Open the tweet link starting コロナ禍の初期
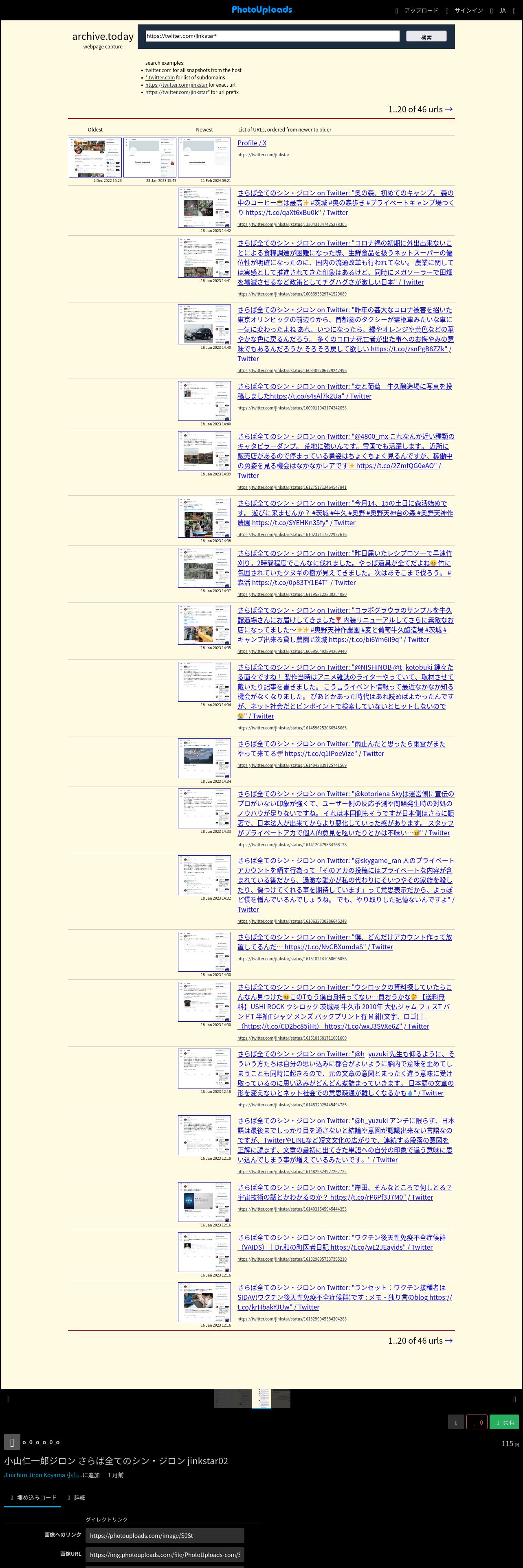 [346, 262]
